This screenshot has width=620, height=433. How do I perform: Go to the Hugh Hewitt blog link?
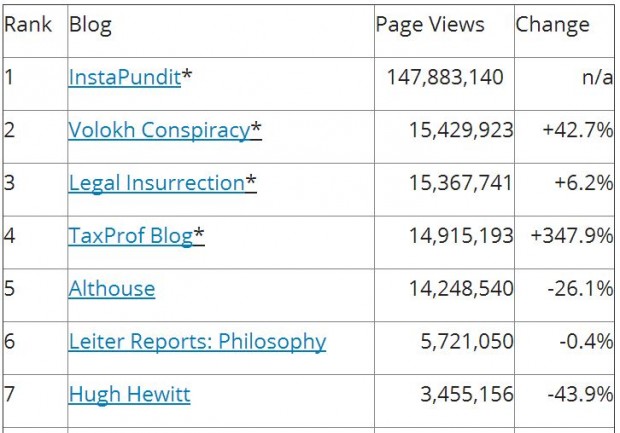coord(129,394)
